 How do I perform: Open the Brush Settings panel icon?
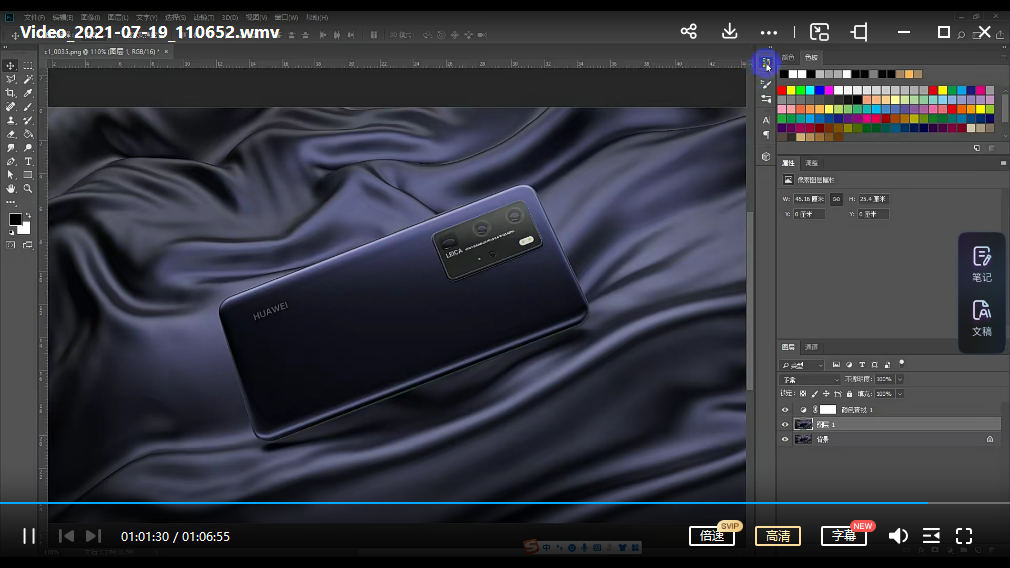[766, 84]
